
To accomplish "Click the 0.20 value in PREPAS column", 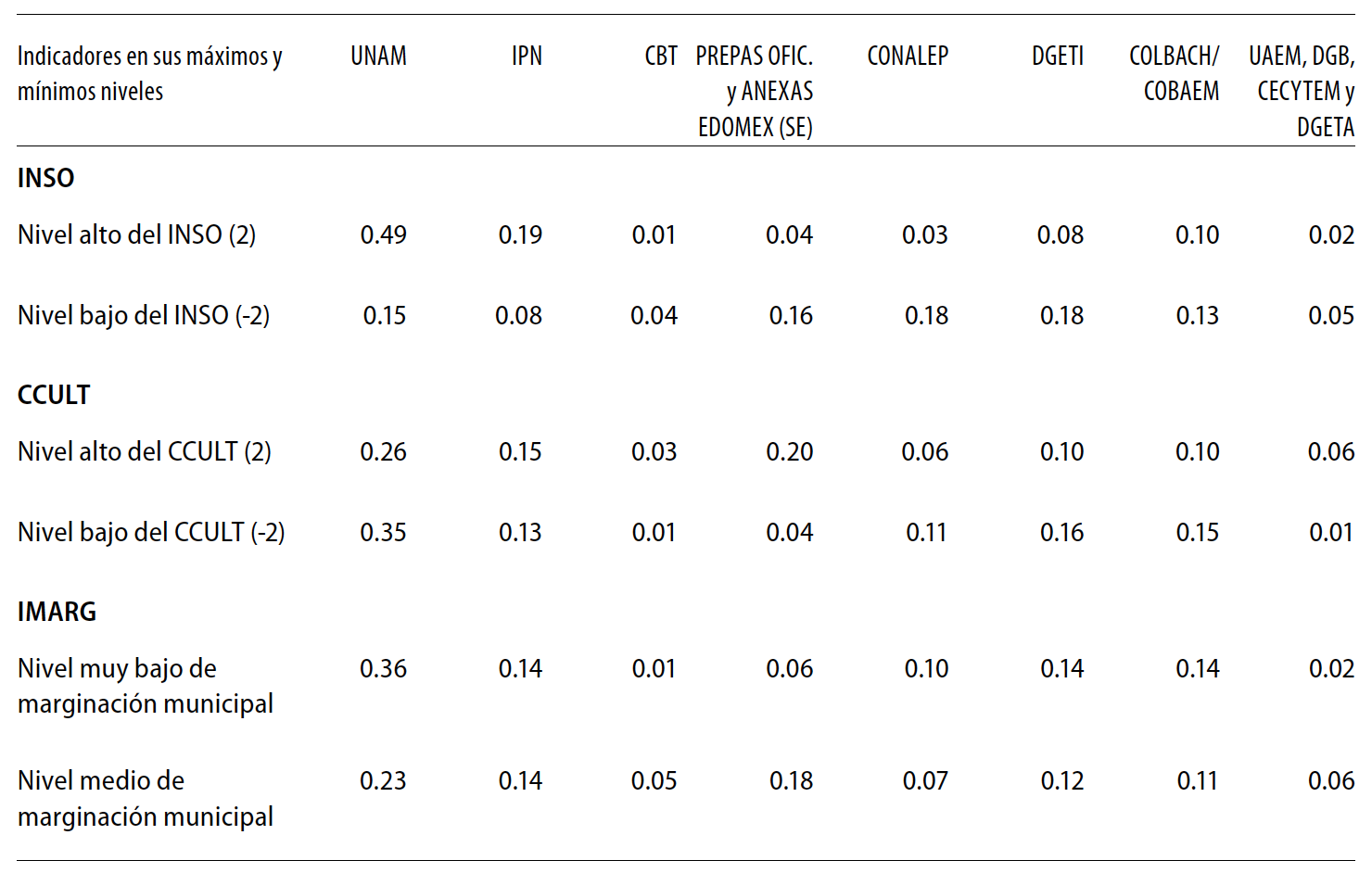I will (x=790, y=452).
